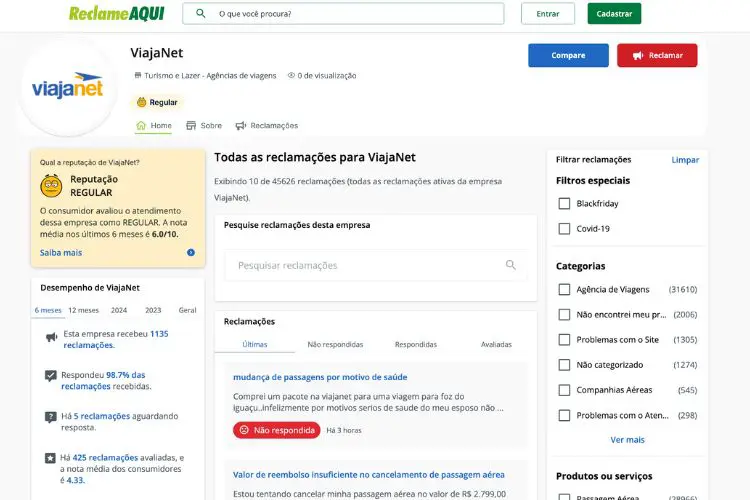
Task: Click the Entrar button
Action: (x=548, y=14)
